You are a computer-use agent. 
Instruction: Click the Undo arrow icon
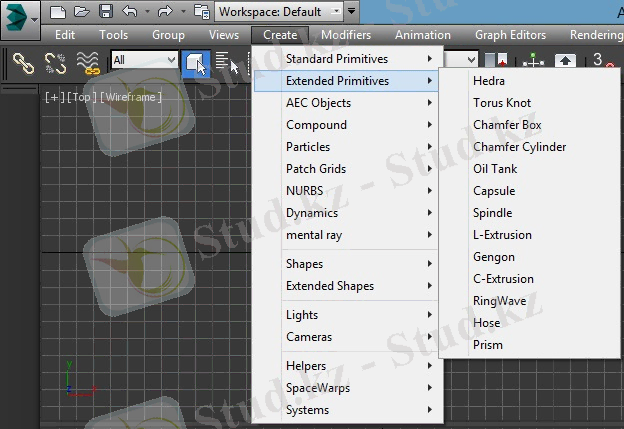[129, 12]
